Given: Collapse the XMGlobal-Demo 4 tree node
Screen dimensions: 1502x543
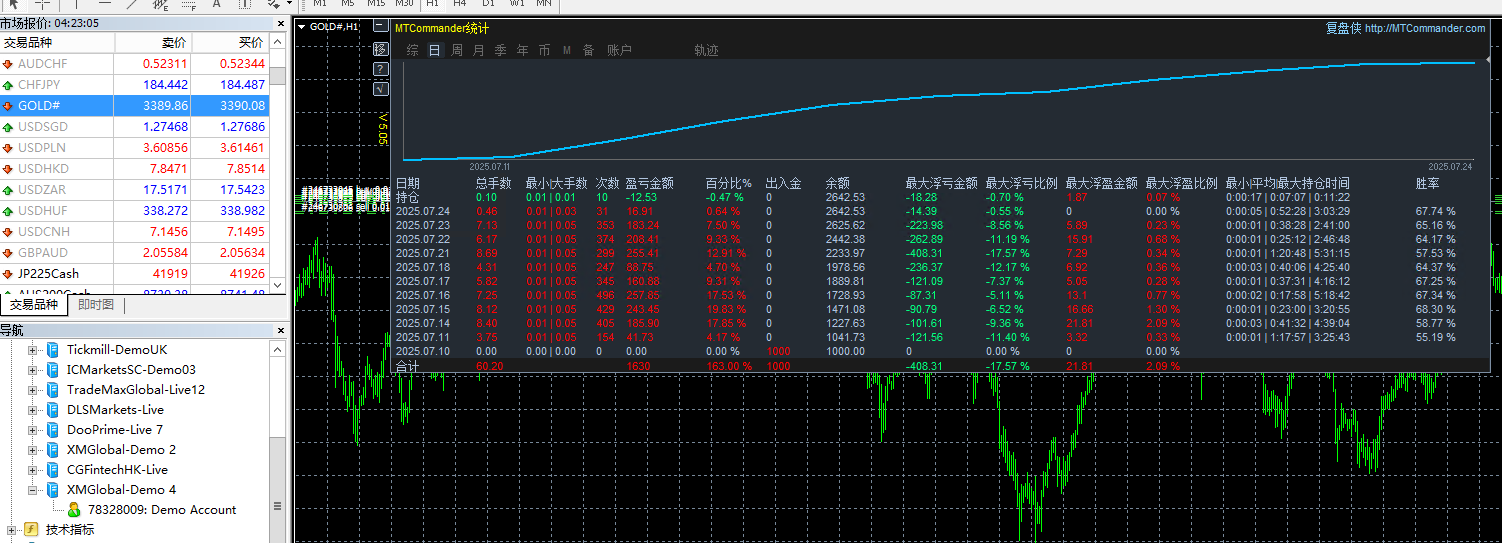Looking at the screenshot, I should coord(32,490).
